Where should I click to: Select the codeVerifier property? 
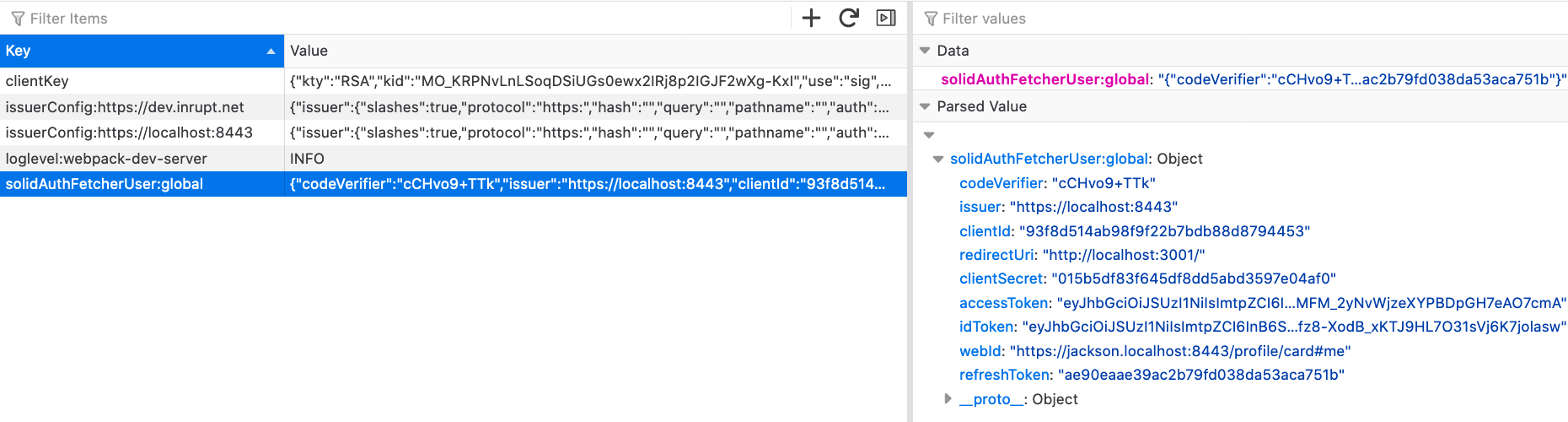click(1002, 183)
